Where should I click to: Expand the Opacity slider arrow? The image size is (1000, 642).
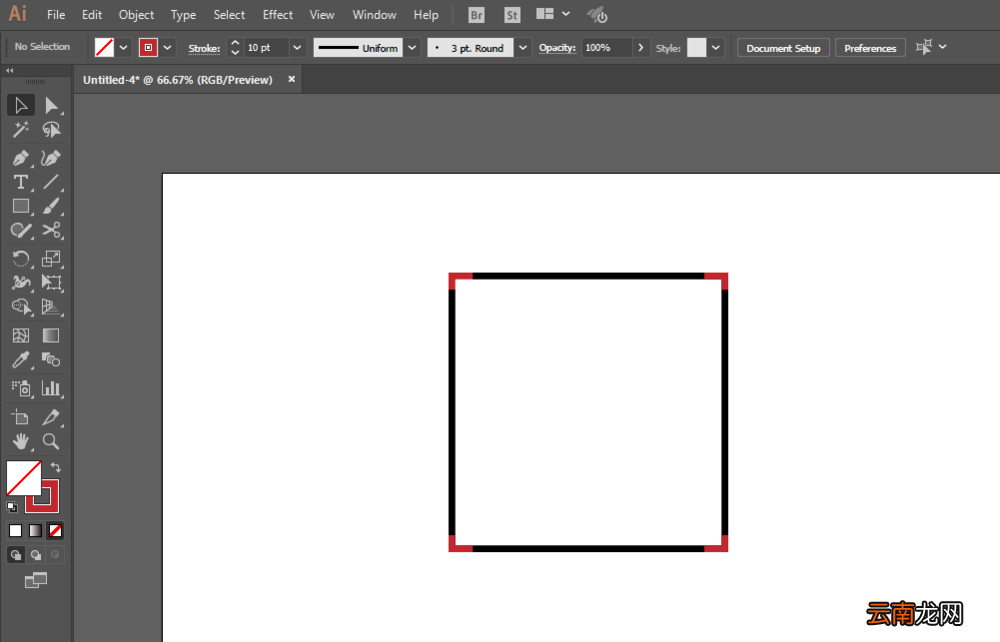pyautogui.click(x=641, y=48)
